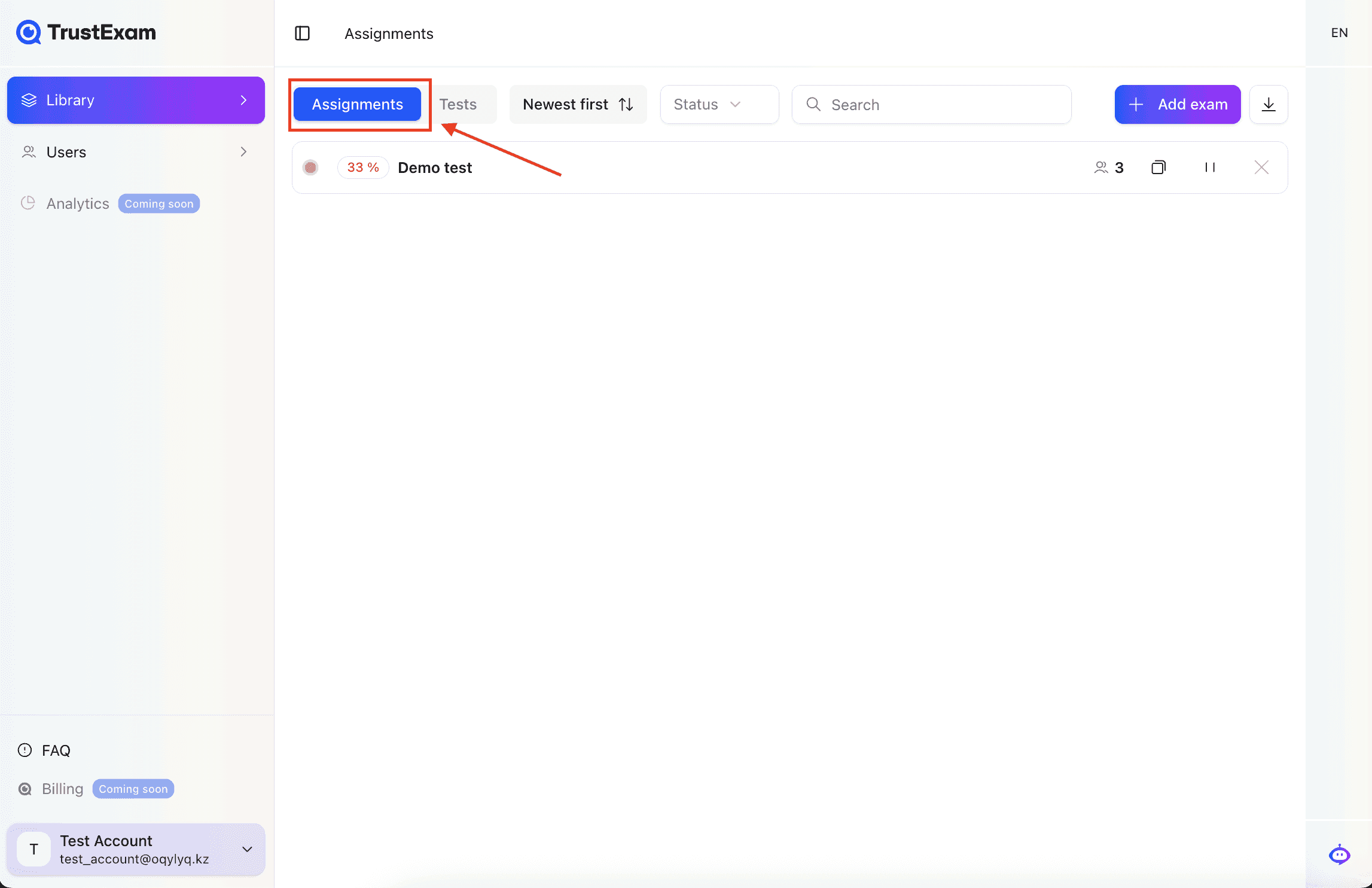1372x888 pixels.
Task: Click the T account avatar
Action: 33,849
